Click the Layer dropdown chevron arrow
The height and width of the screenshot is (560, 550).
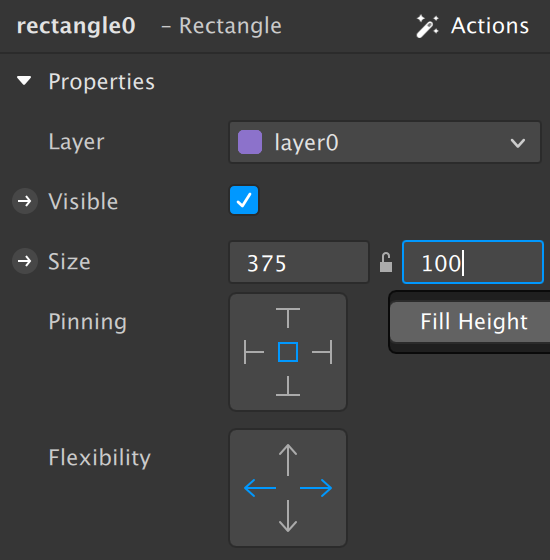(x=518, y=143)
